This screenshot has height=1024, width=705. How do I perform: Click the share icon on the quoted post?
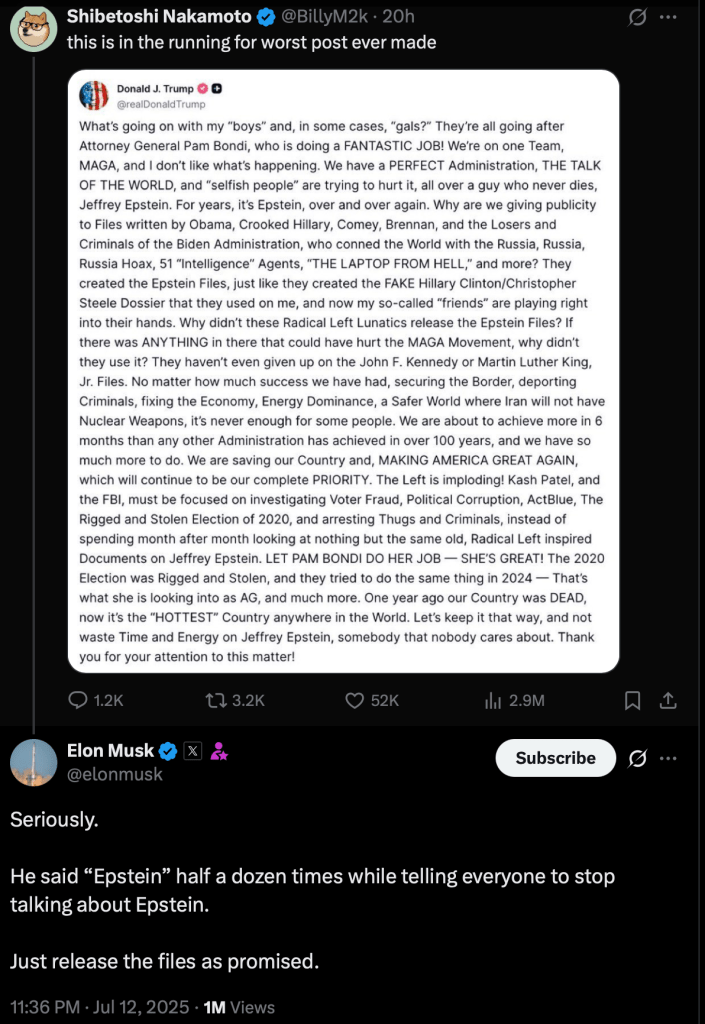[x=669, y=701]
